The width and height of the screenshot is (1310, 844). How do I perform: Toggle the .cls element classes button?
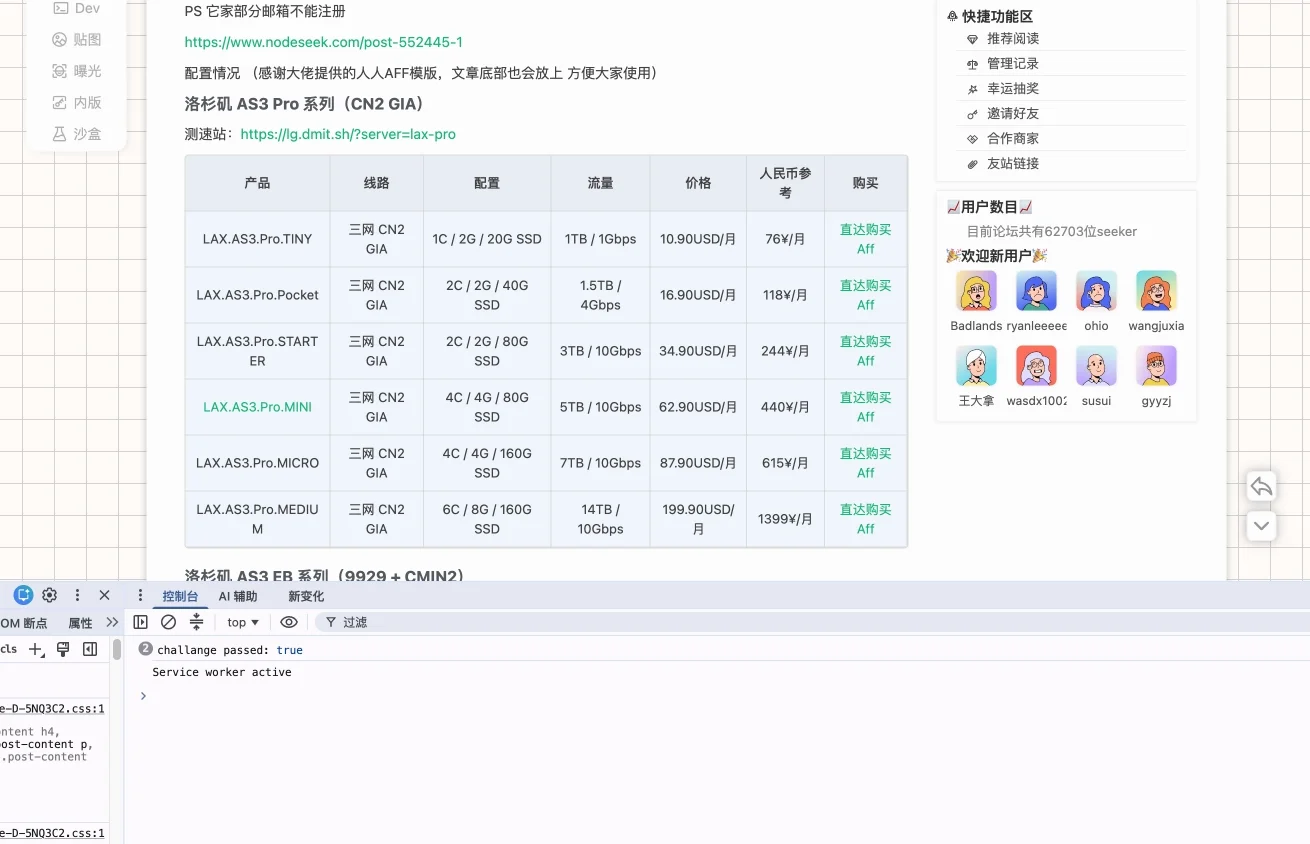9,649
